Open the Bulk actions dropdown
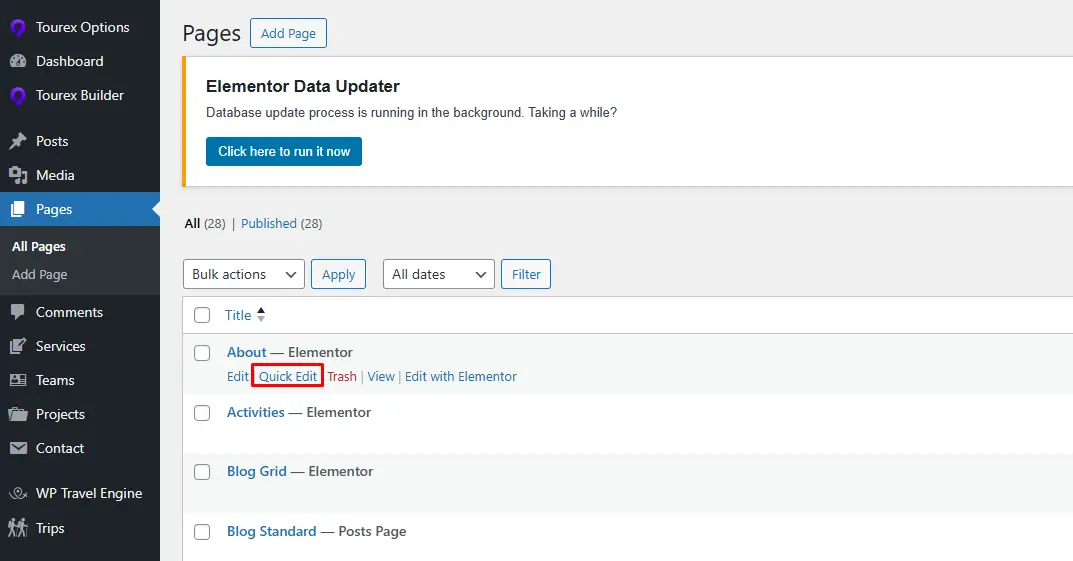The height and width of the screenshot is (561, 1073). (244, 274)
